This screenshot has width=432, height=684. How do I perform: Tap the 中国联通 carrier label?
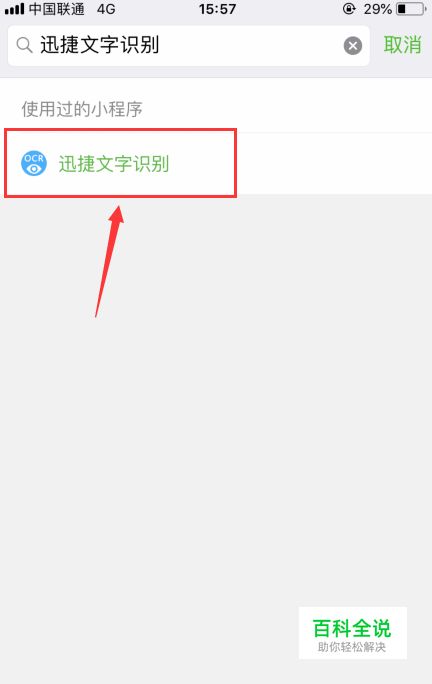tap(57, 9)
